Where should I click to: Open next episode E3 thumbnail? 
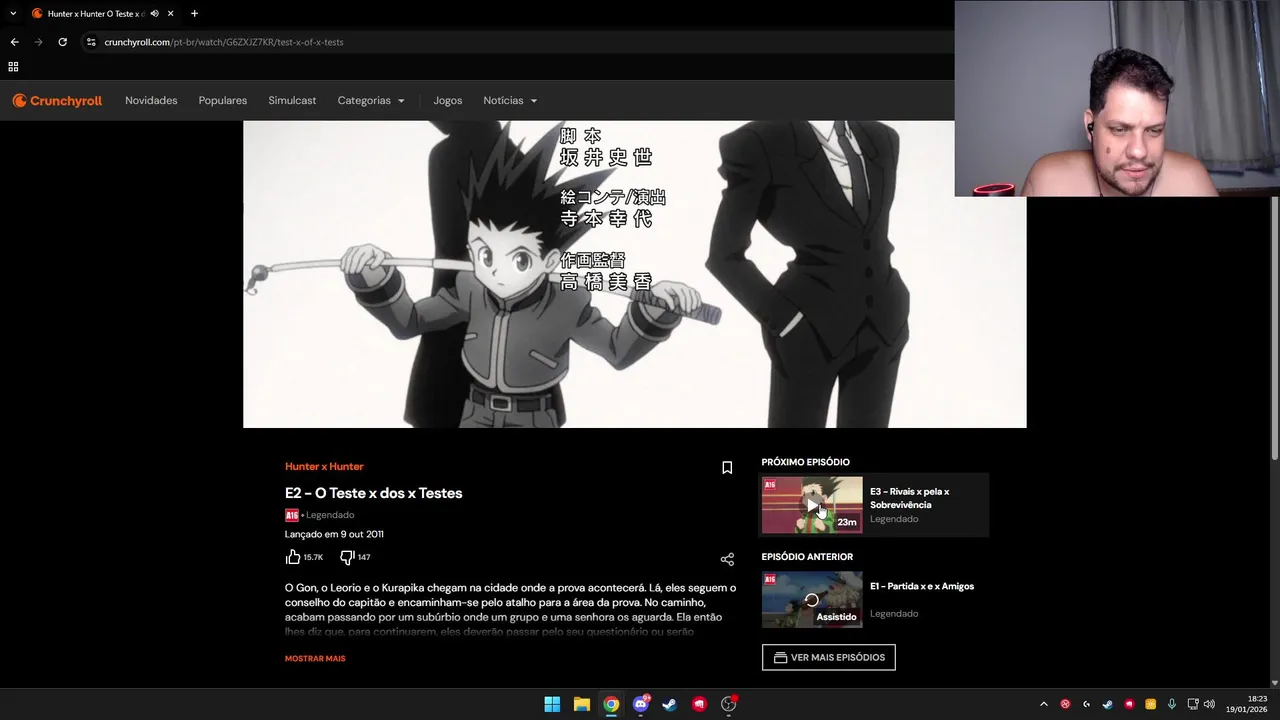click(x=812, y=505)
